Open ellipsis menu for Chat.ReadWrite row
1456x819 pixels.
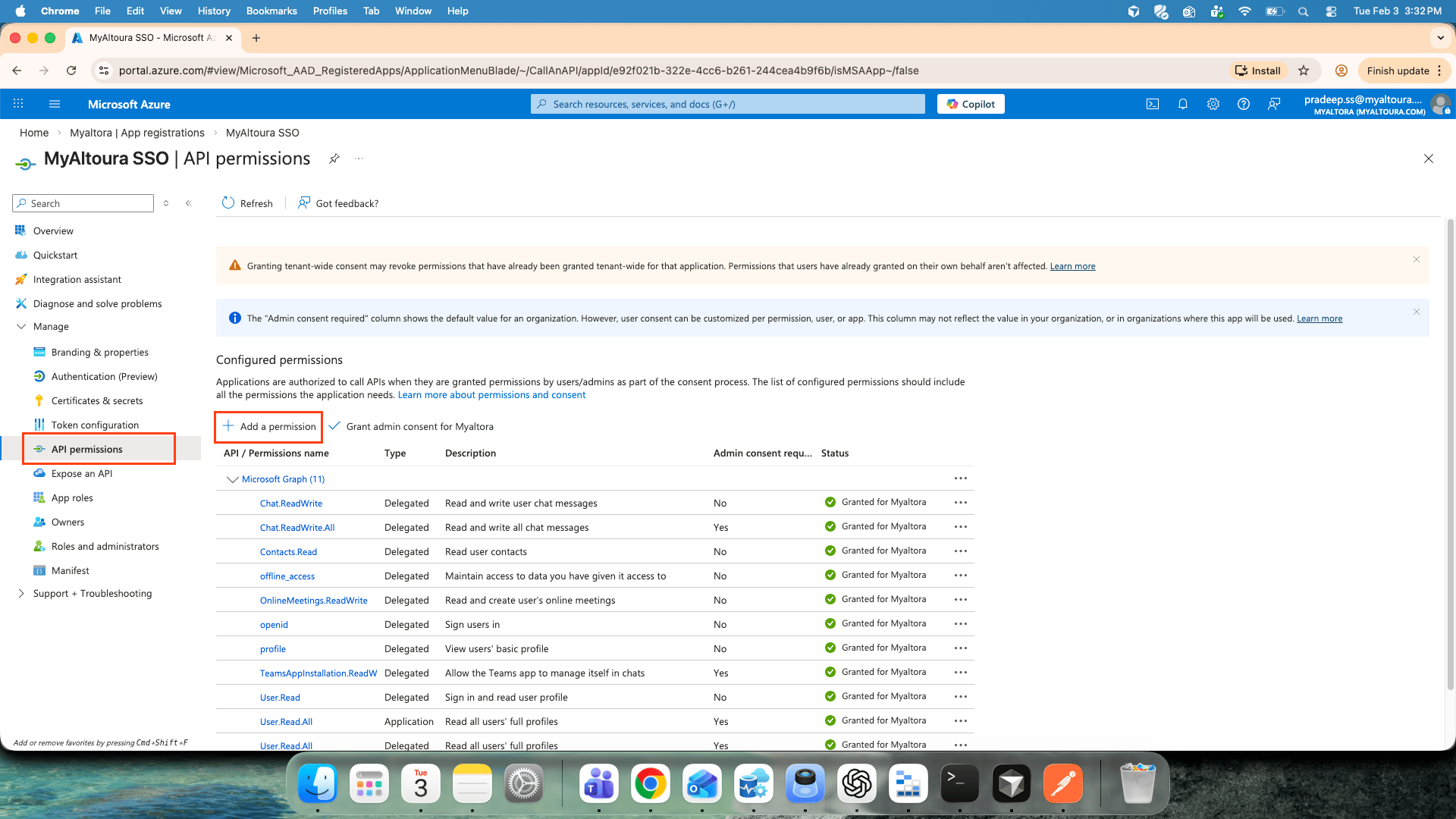[x=961, y=503]
